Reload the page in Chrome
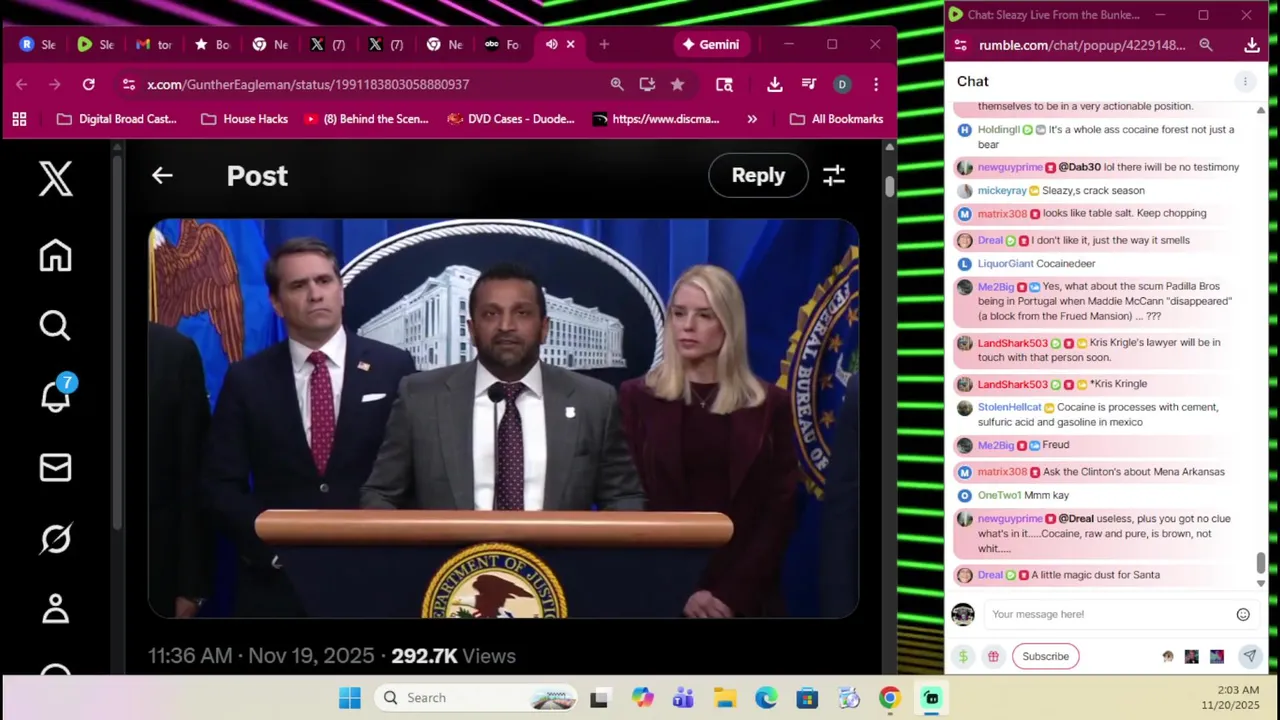Viewport: 1280px width, 720px height. pos(89,85)
